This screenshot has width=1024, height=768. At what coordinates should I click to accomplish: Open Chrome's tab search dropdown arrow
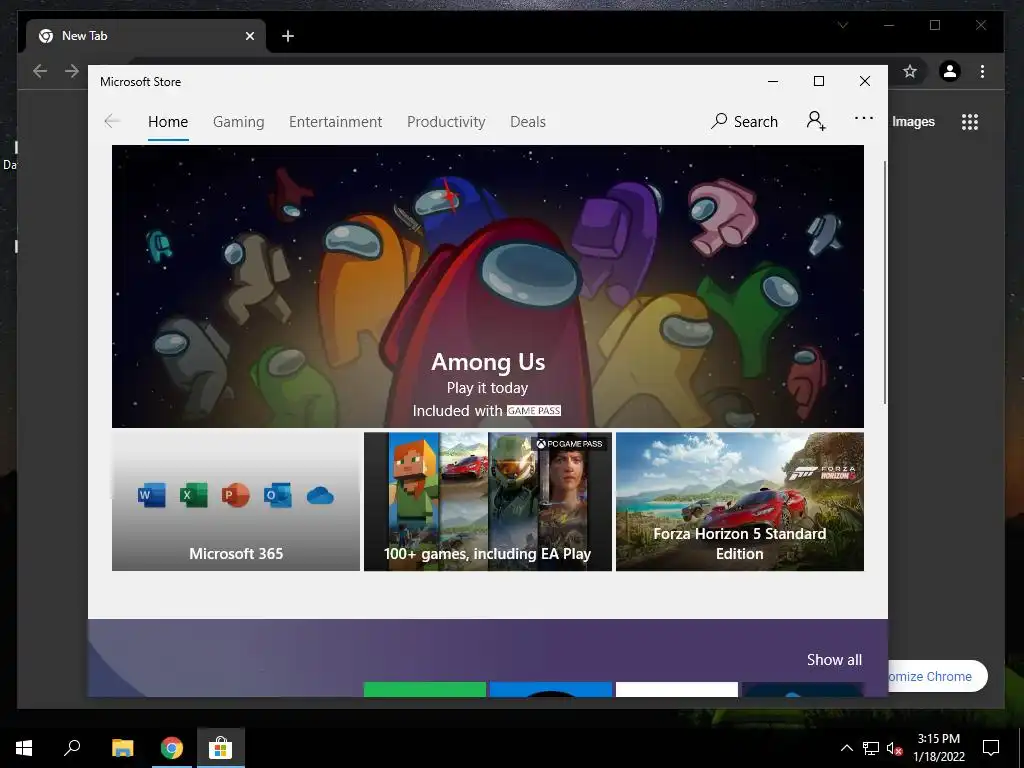[843, 25]
